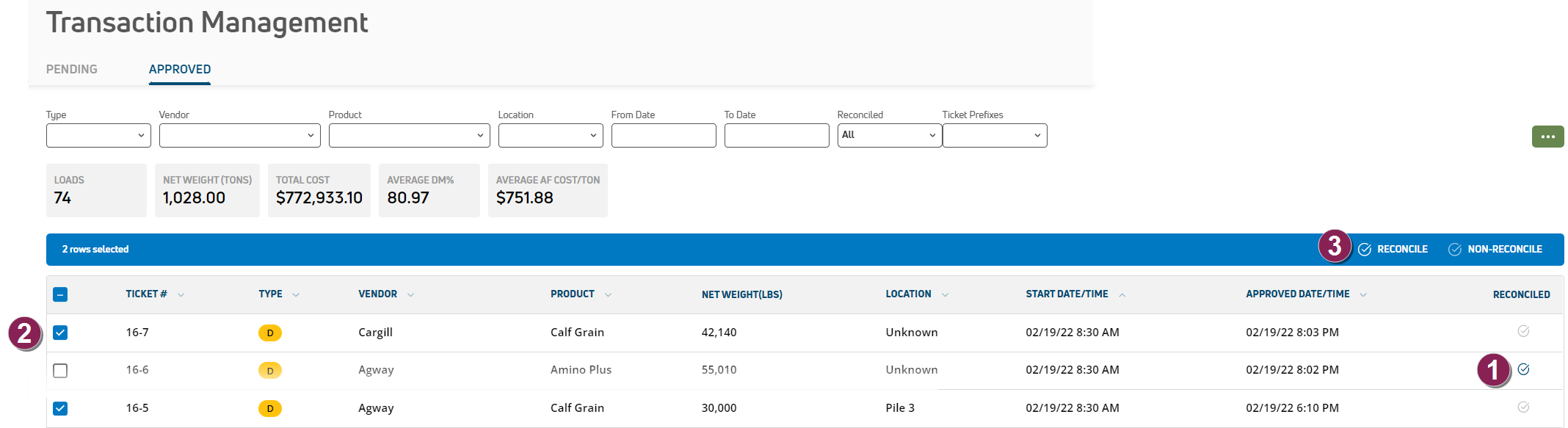Switch to the Pending tab
This screenshot has width=1568, height=428.
click(72, 69)
